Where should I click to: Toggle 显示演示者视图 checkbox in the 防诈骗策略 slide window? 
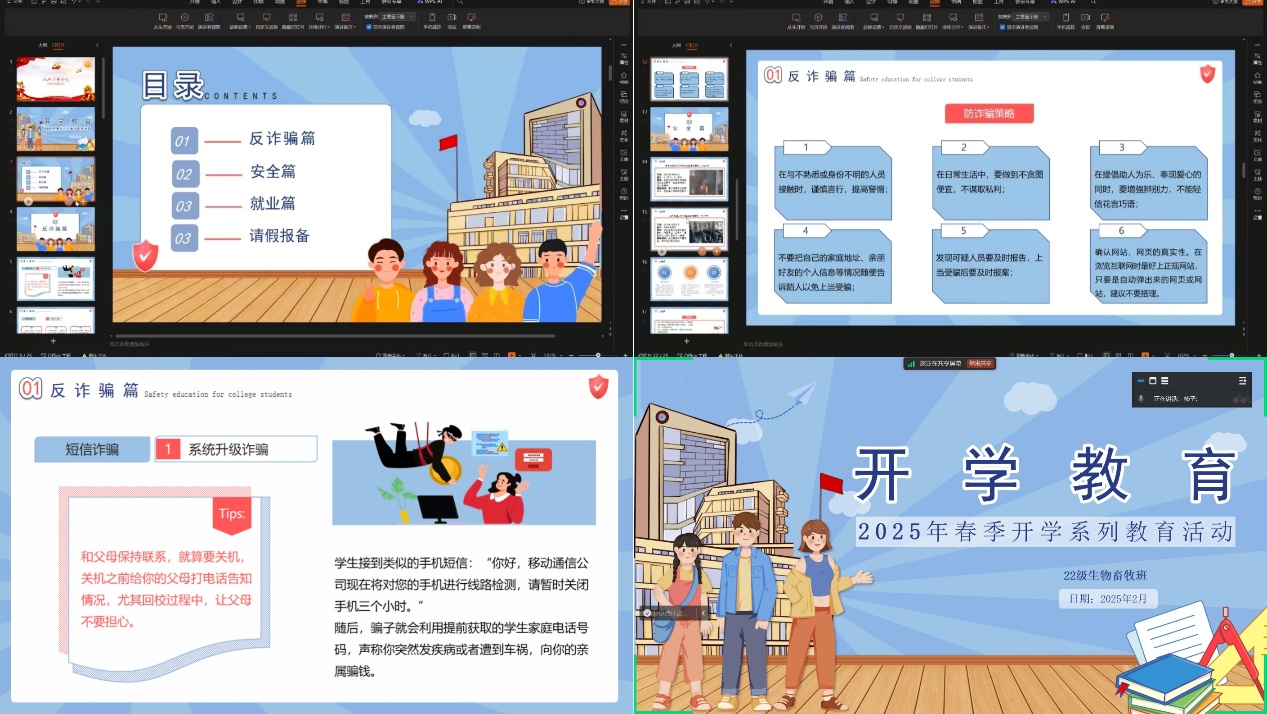(1002, 27)
